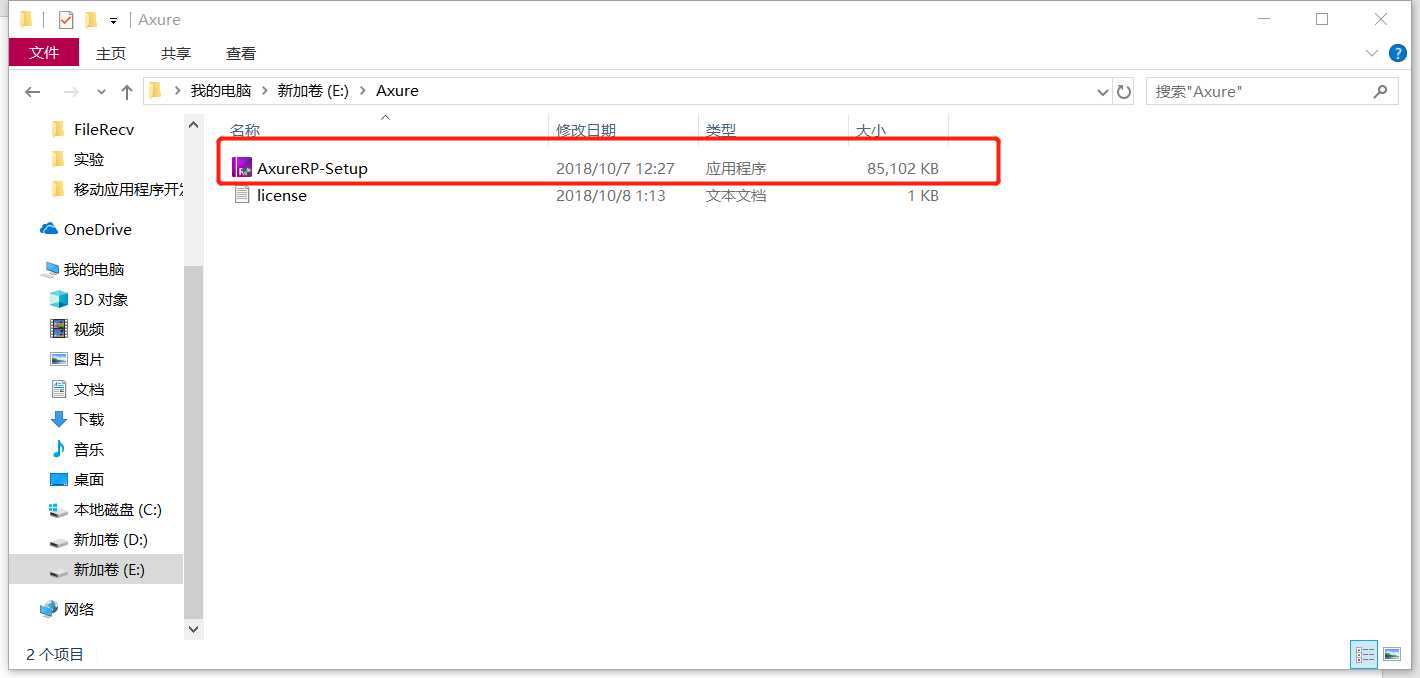Select the license file name

(282, 196)
